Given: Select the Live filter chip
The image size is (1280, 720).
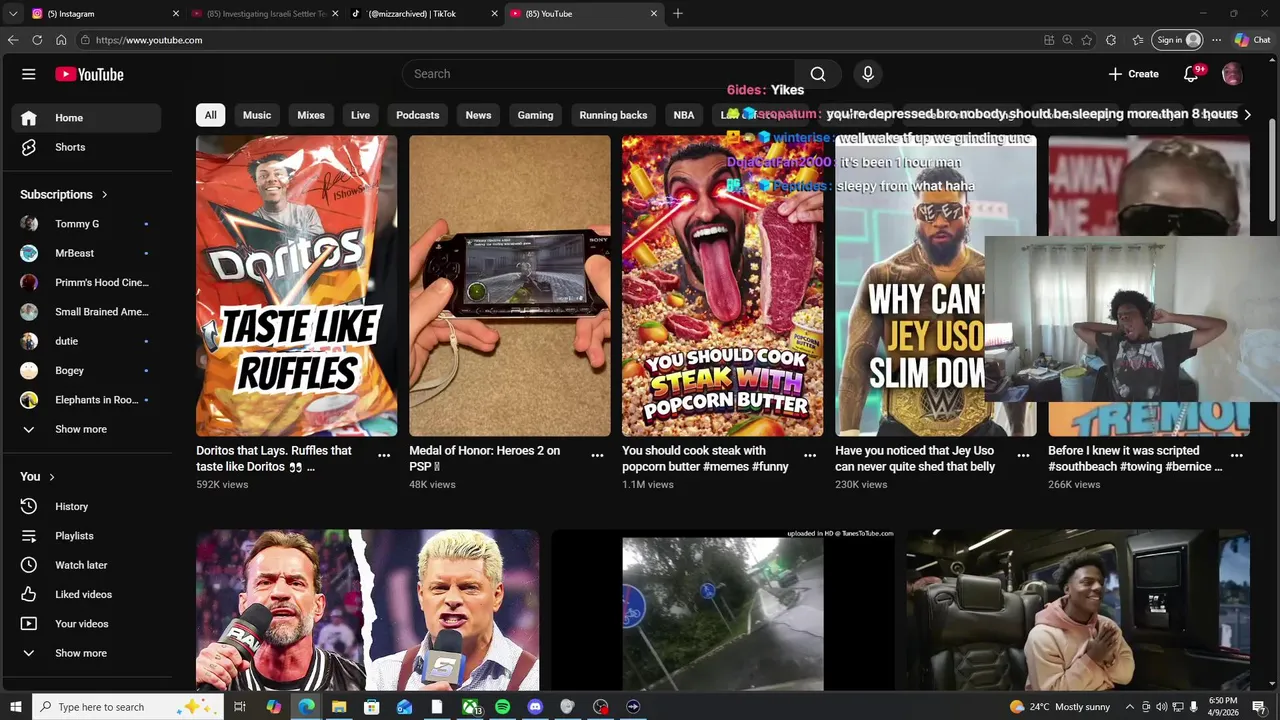Looking at the screenshot, I should [360, 115].
